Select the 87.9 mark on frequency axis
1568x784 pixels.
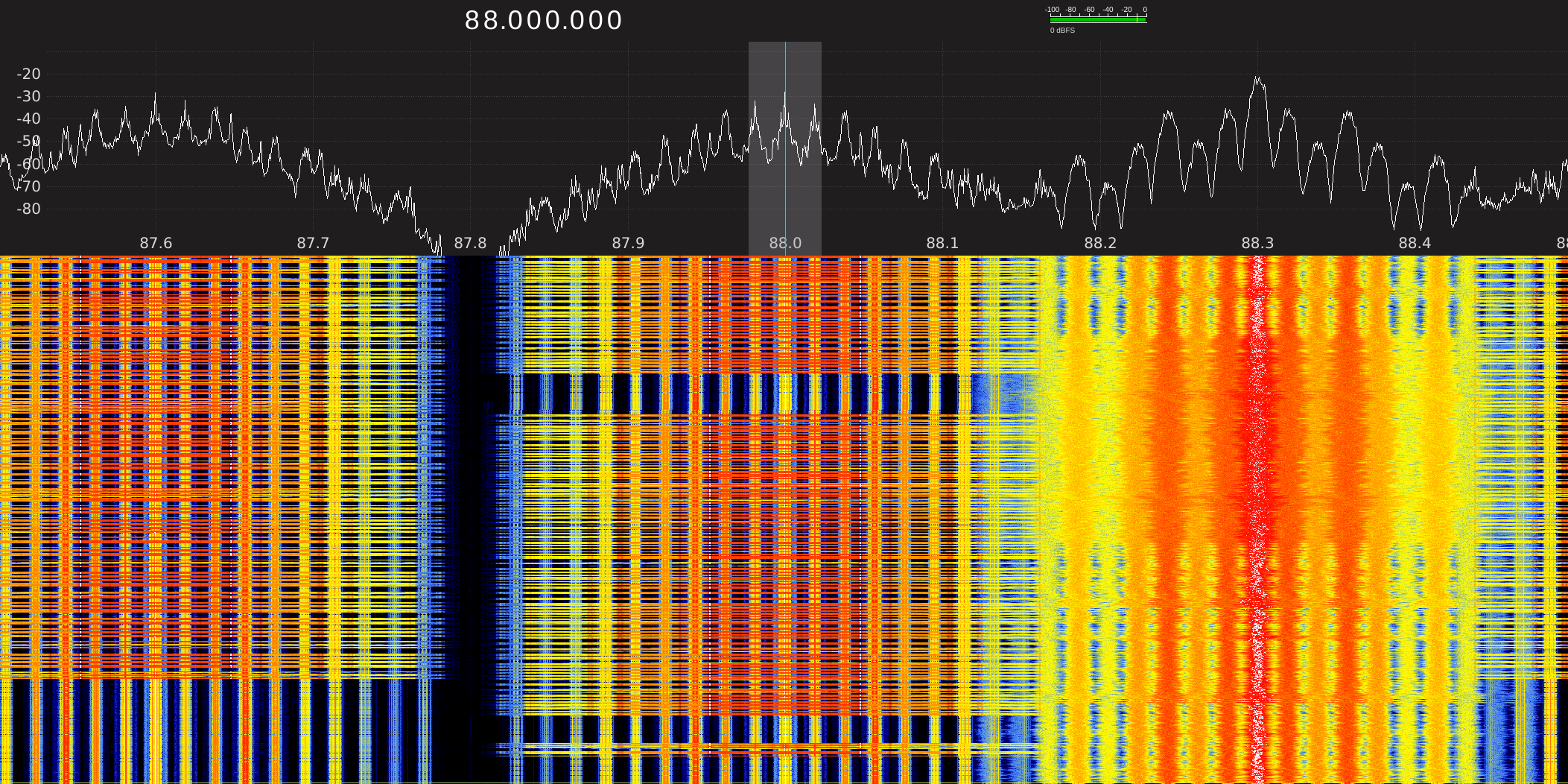pos(628,243)
